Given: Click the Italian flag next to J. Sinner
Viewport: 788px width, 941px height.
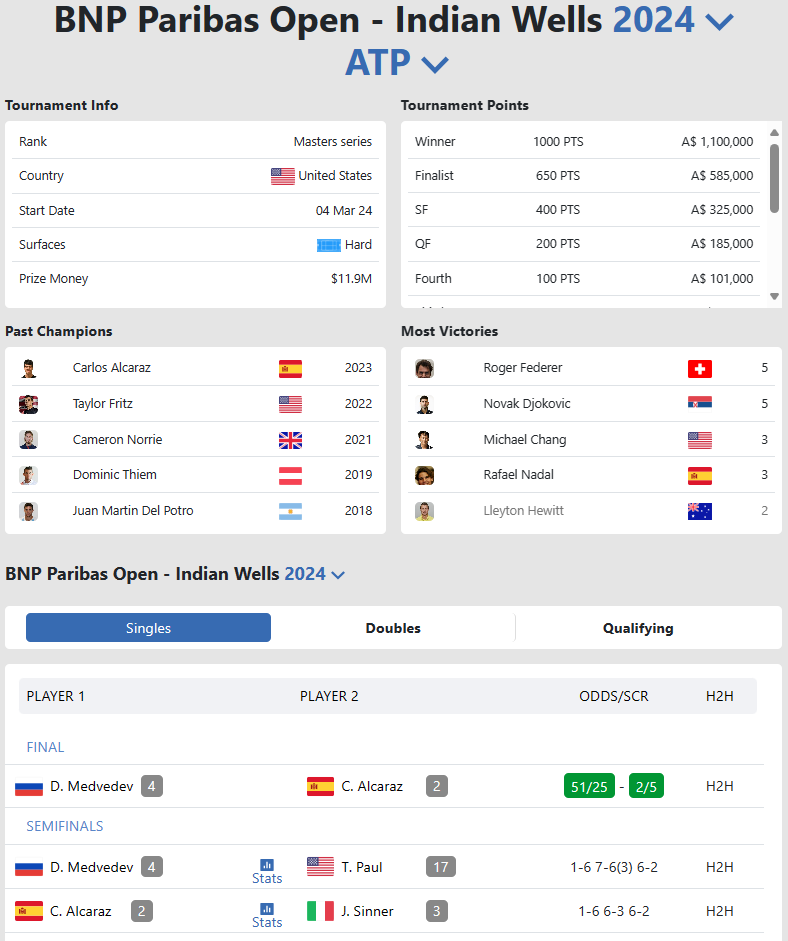Looking at the screenshot, I should tap(320, 911).
